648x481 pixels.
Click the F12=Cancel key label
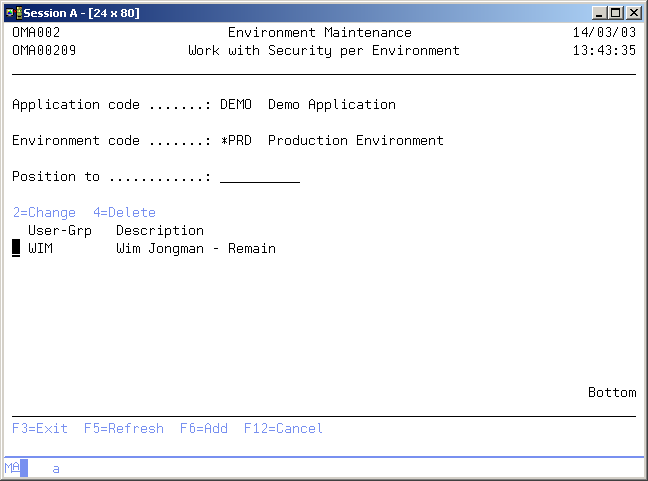(x=283, y=429)
